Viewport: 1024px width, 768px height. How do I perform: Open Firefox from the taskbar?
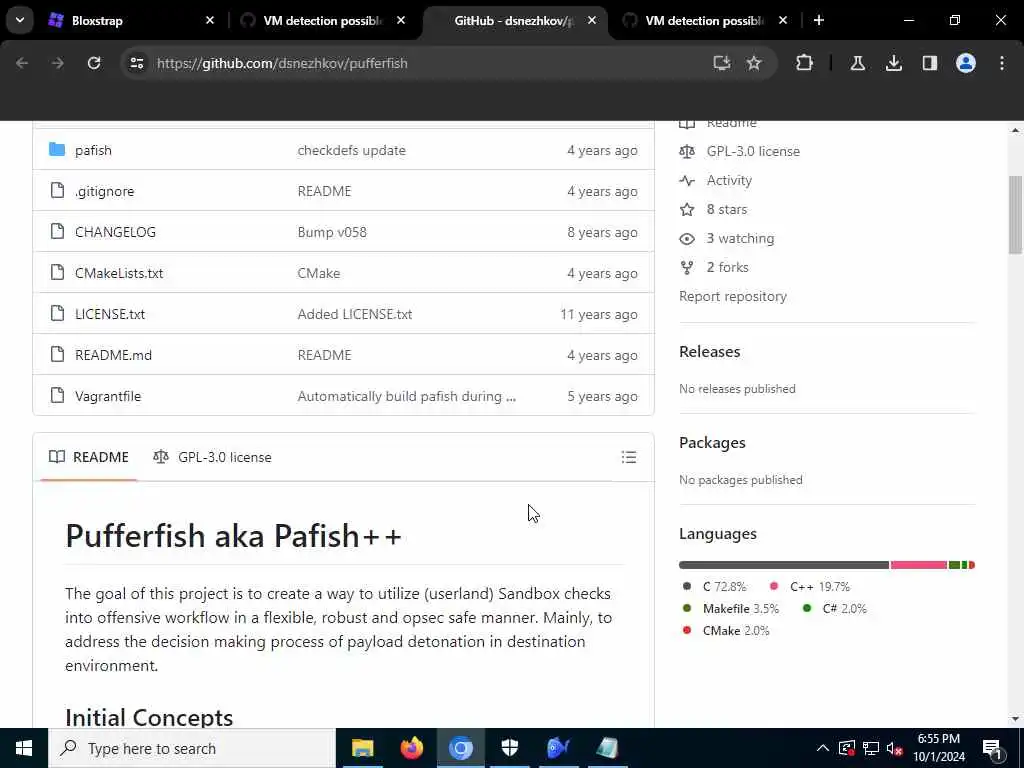411,748
